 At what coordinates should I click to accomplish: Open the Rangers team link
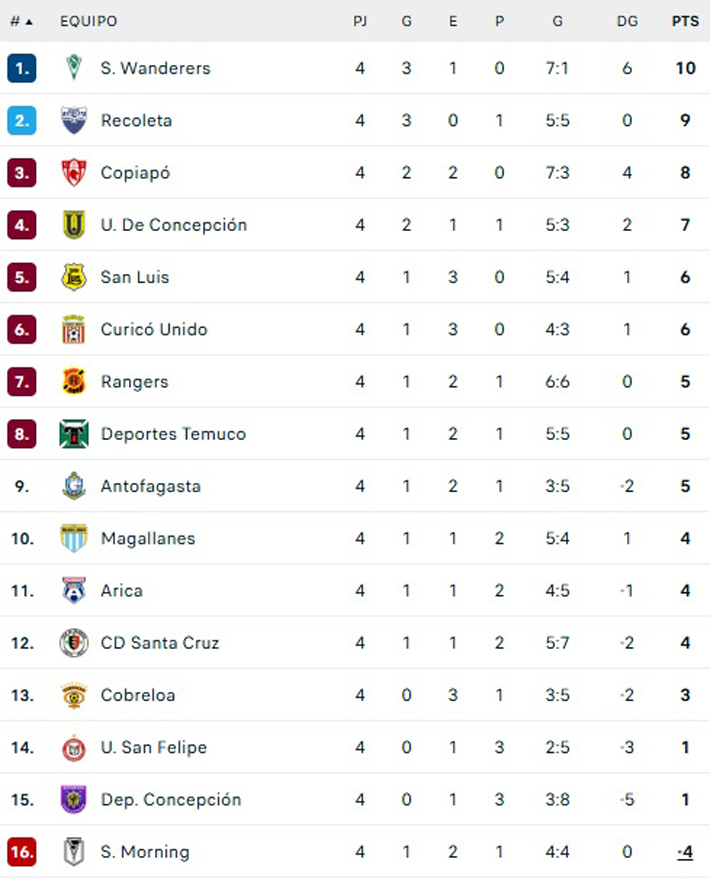[134, 381]
